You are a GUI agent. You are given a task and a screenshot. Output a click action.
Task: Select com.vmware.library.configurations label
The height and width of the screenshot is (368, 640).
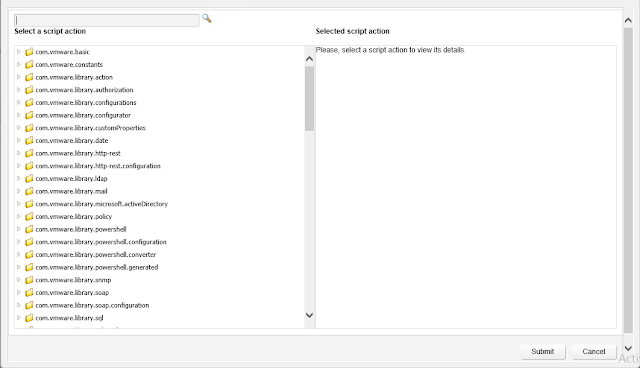(86, 102)
